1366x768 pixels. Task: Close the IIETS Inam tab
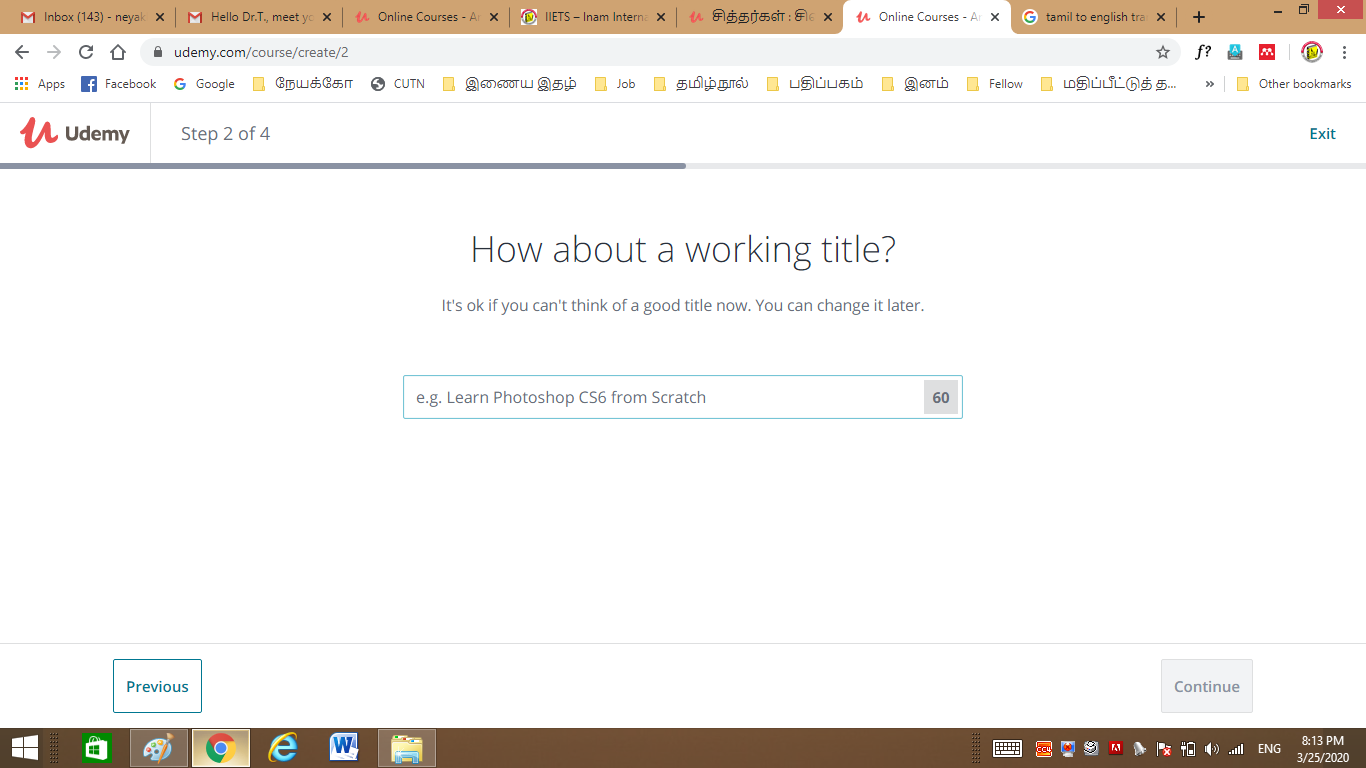pyautogui.click(x=661, y=17)
